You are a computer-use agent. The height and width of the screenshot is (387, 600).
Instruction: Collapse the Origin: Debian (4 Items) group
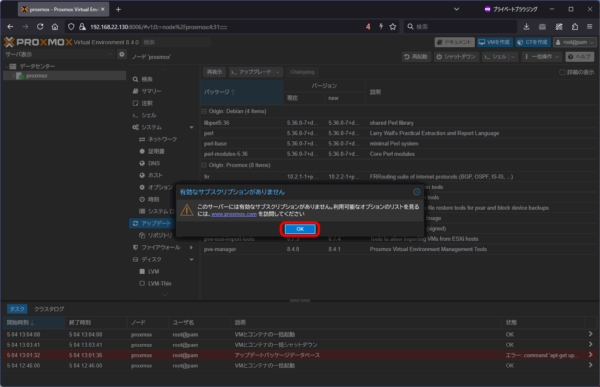click(x=204, y=111)
